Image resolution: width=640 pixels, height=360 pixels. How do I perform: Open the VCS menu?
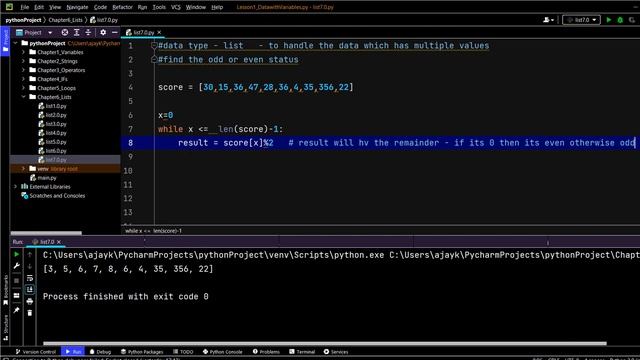176,7
